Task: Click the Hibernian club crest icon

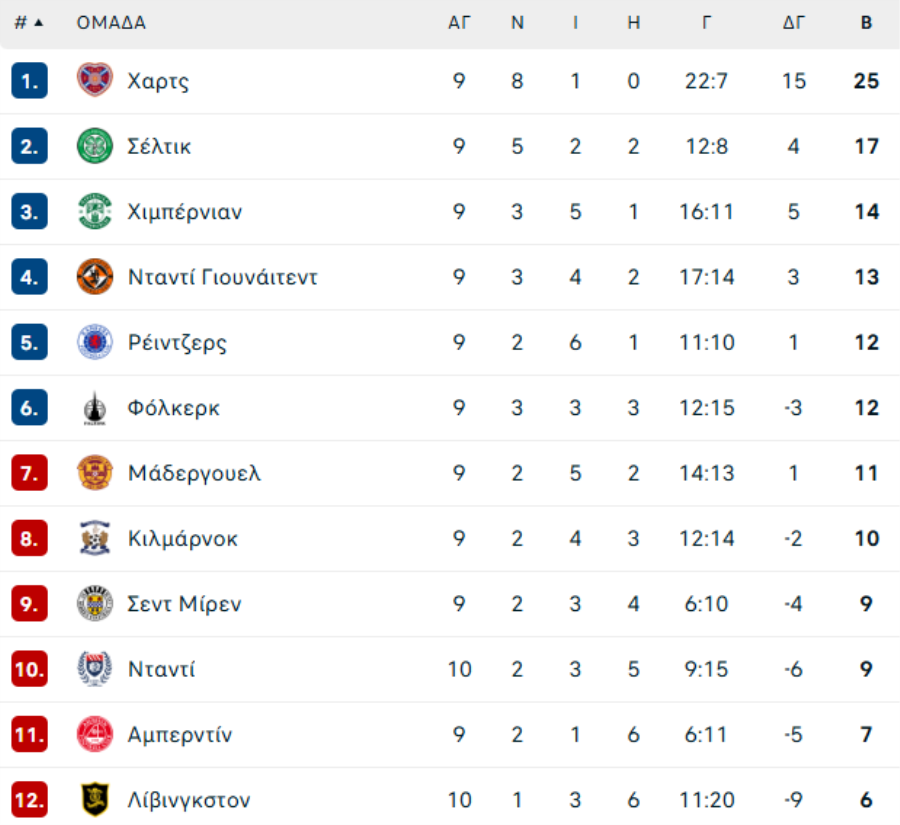Action: click(95, 212)
